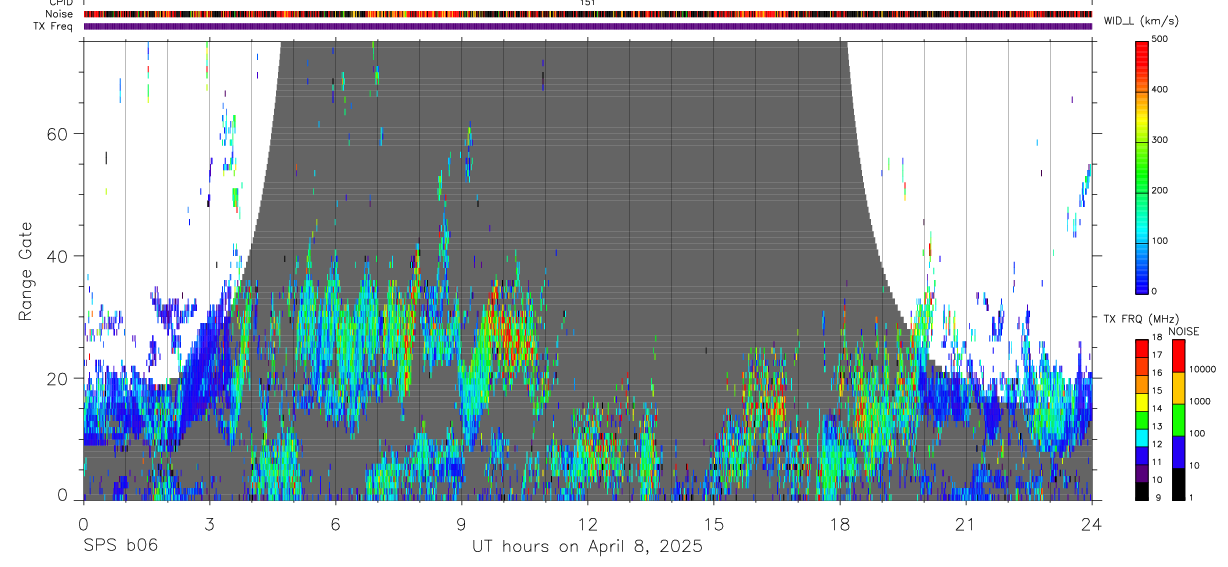Click the '500' tick on width colorbar
The height and width of the screenshot is (567, 1228).
click(1161, 39)
